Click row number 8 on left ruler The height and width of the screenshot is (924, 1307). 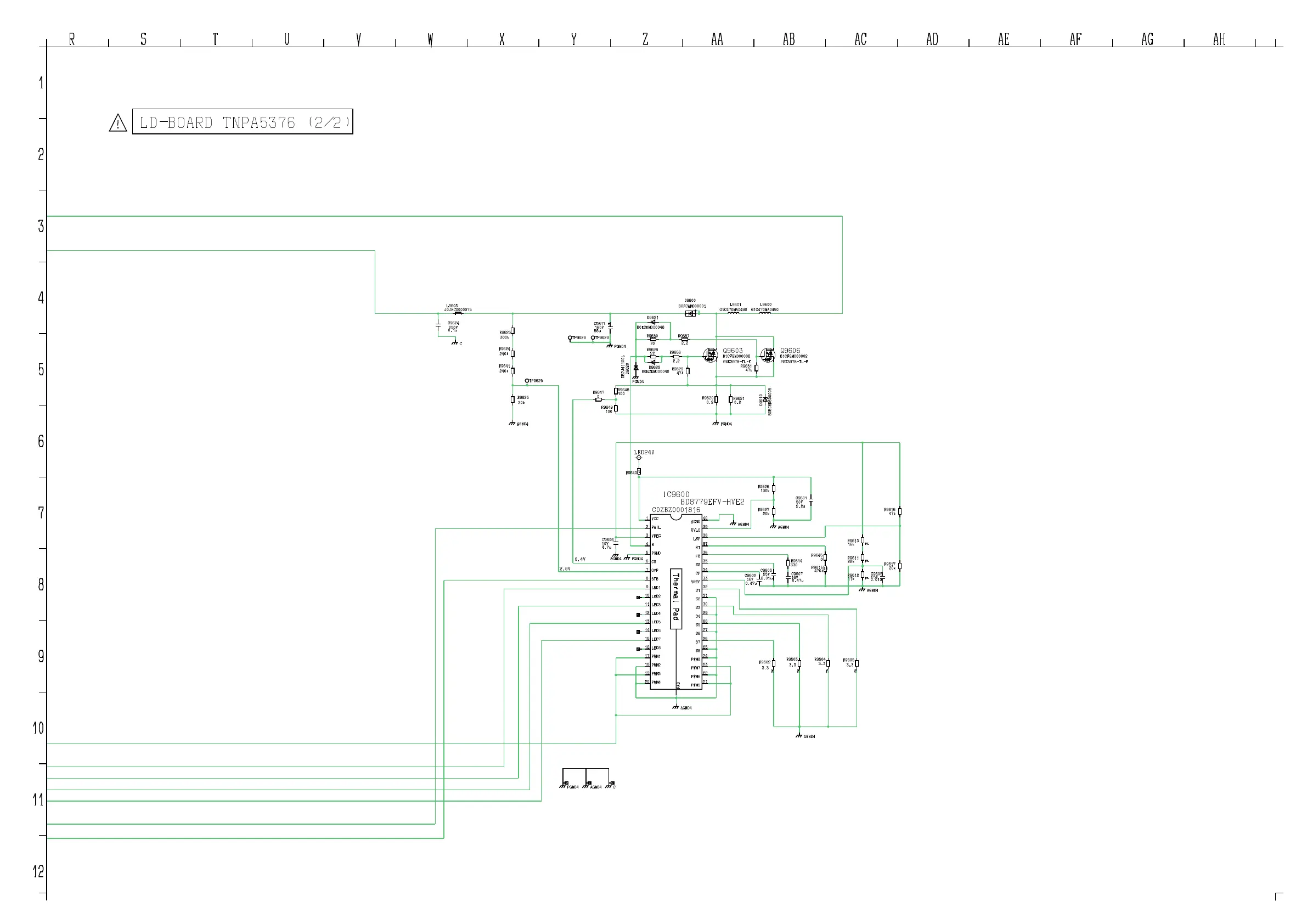pos(41,585)
